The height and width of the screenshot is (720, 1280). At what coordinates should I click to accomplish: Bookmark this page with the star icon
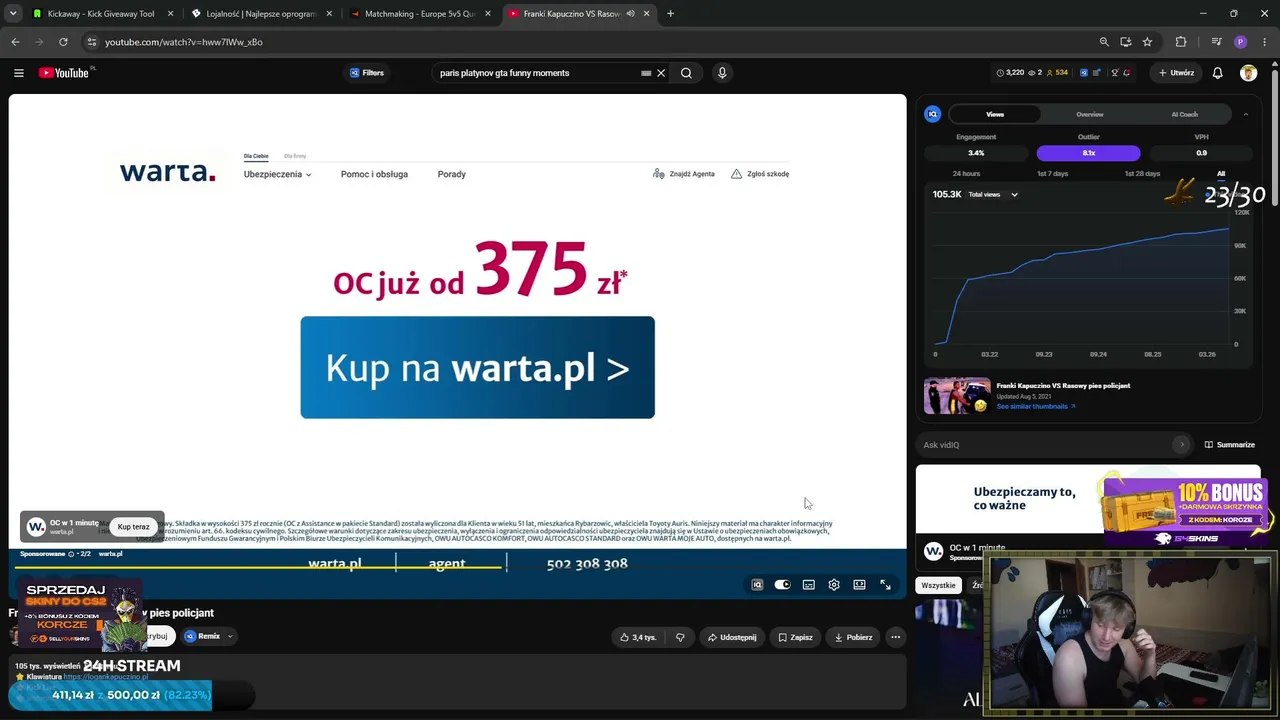1147,42
